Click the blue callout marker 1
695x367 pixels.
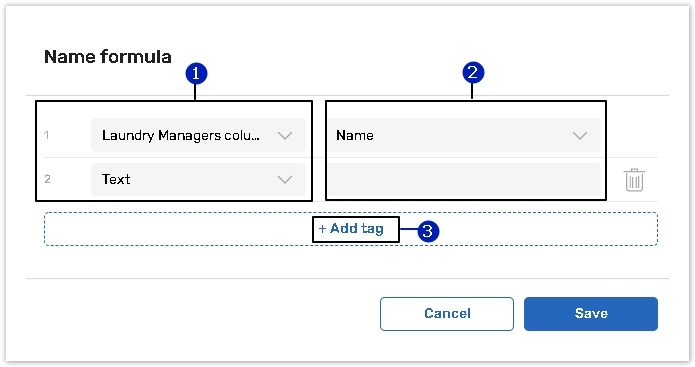pyautogui.click(x=196, y=74)
